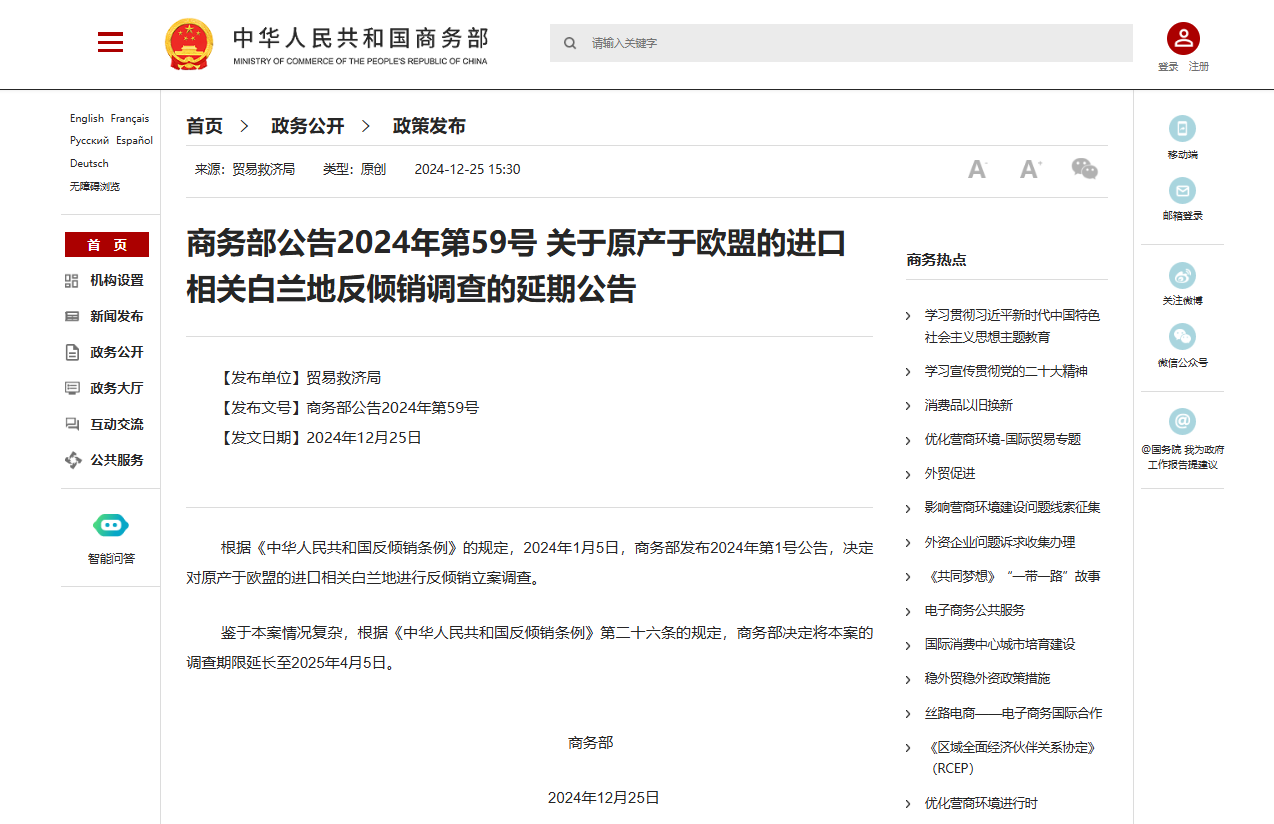Click the article title heading
The height and width of the screenshot is (824, 1274).
(516, 266)
